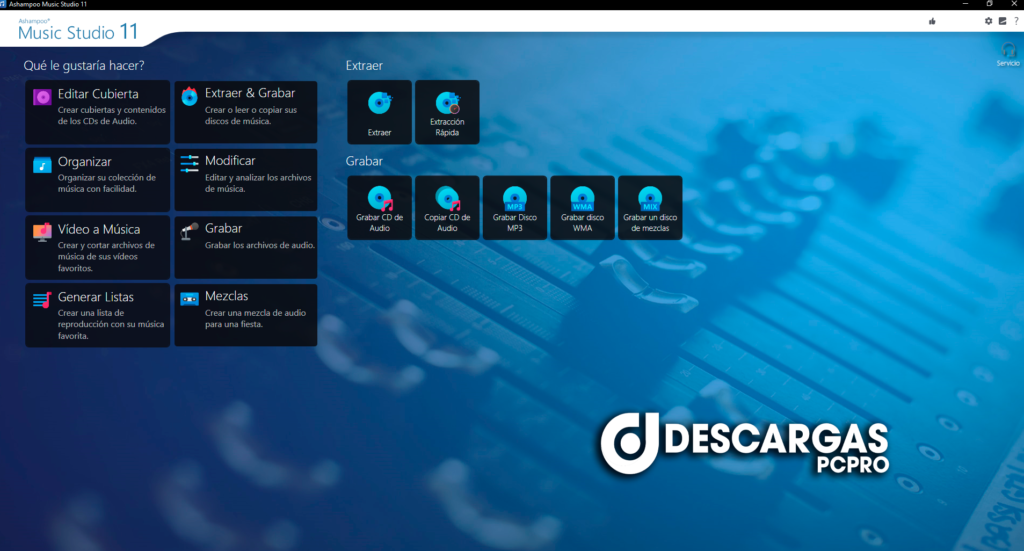Viewport: 1024px width, 551px height.
Task: Click the Modificar title text
Action: pyautogui.click(x=230, y=161)
